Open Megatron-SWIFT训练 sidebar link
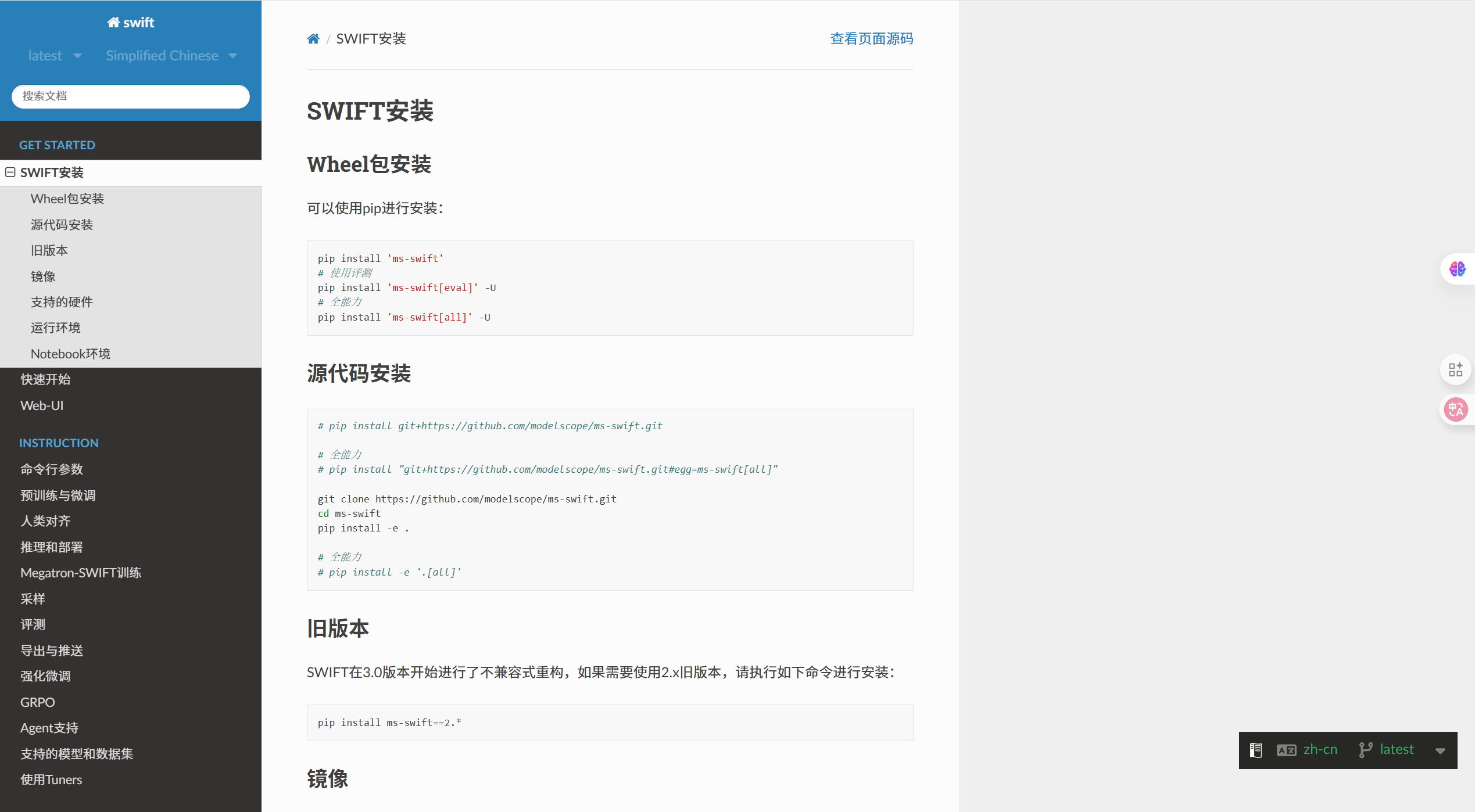 81,573
